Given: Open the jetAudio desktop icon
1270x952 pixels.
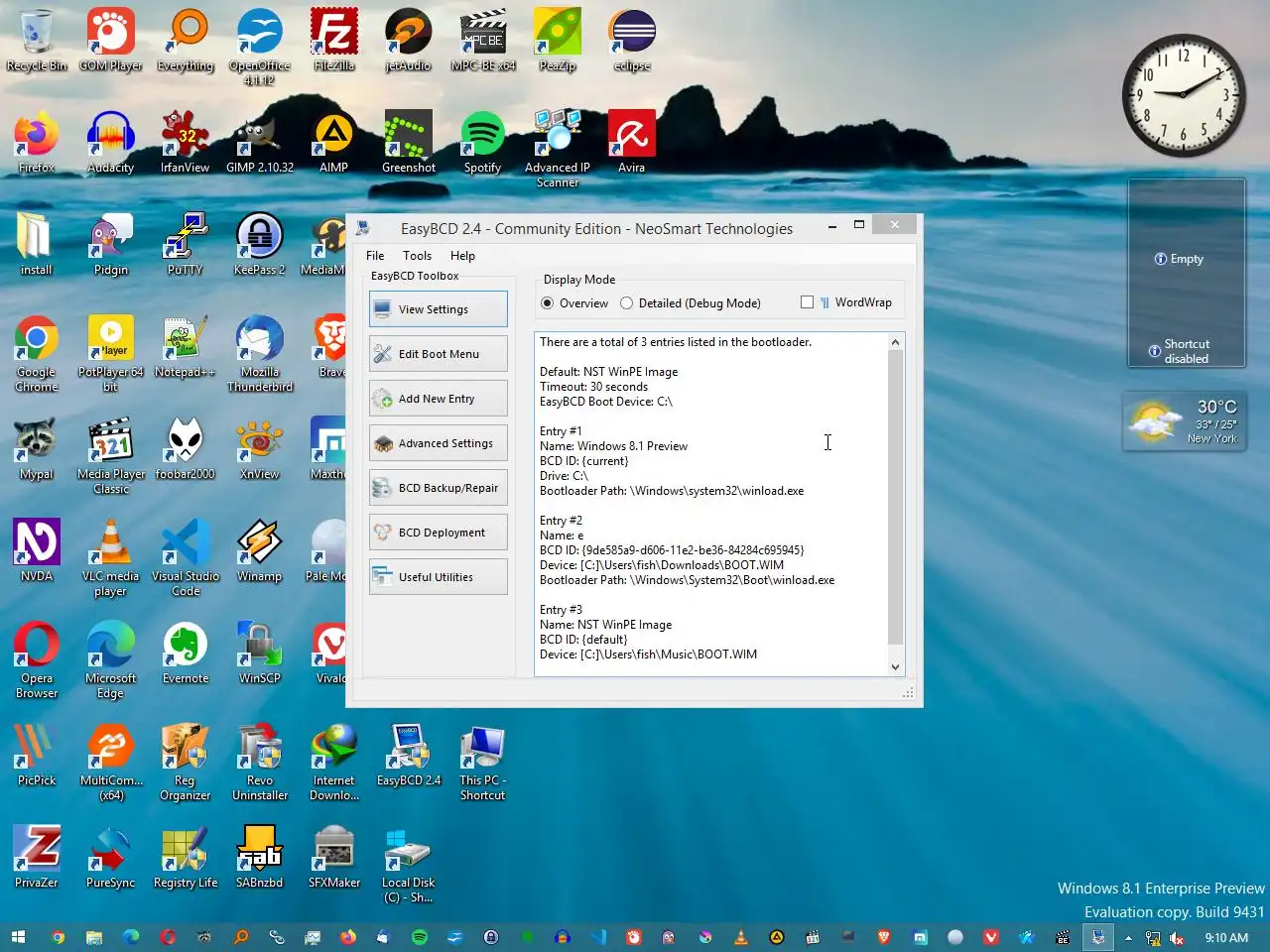Looking at the screenshot, I should [x=409, y=42].
